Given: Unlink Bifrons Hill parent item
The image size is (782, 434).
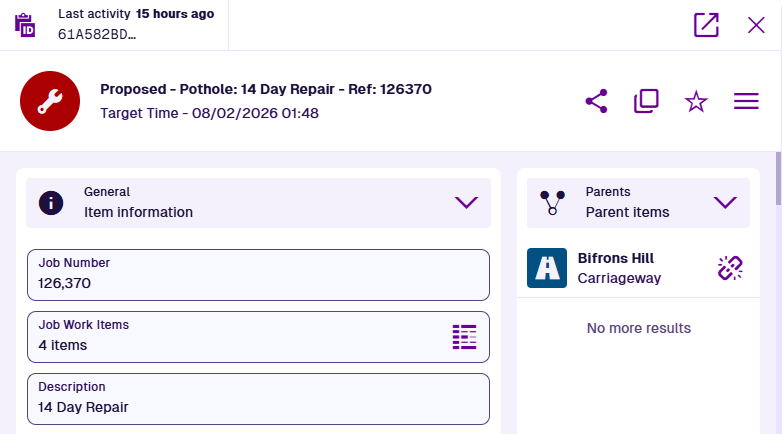Looking at the screenshot, I should coord(731,268).
